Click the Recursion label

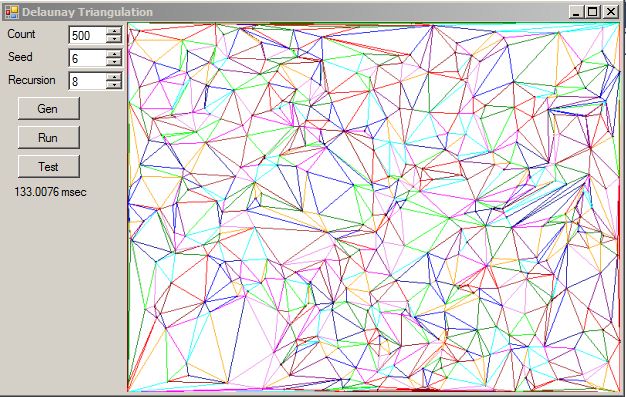(32, 80)
